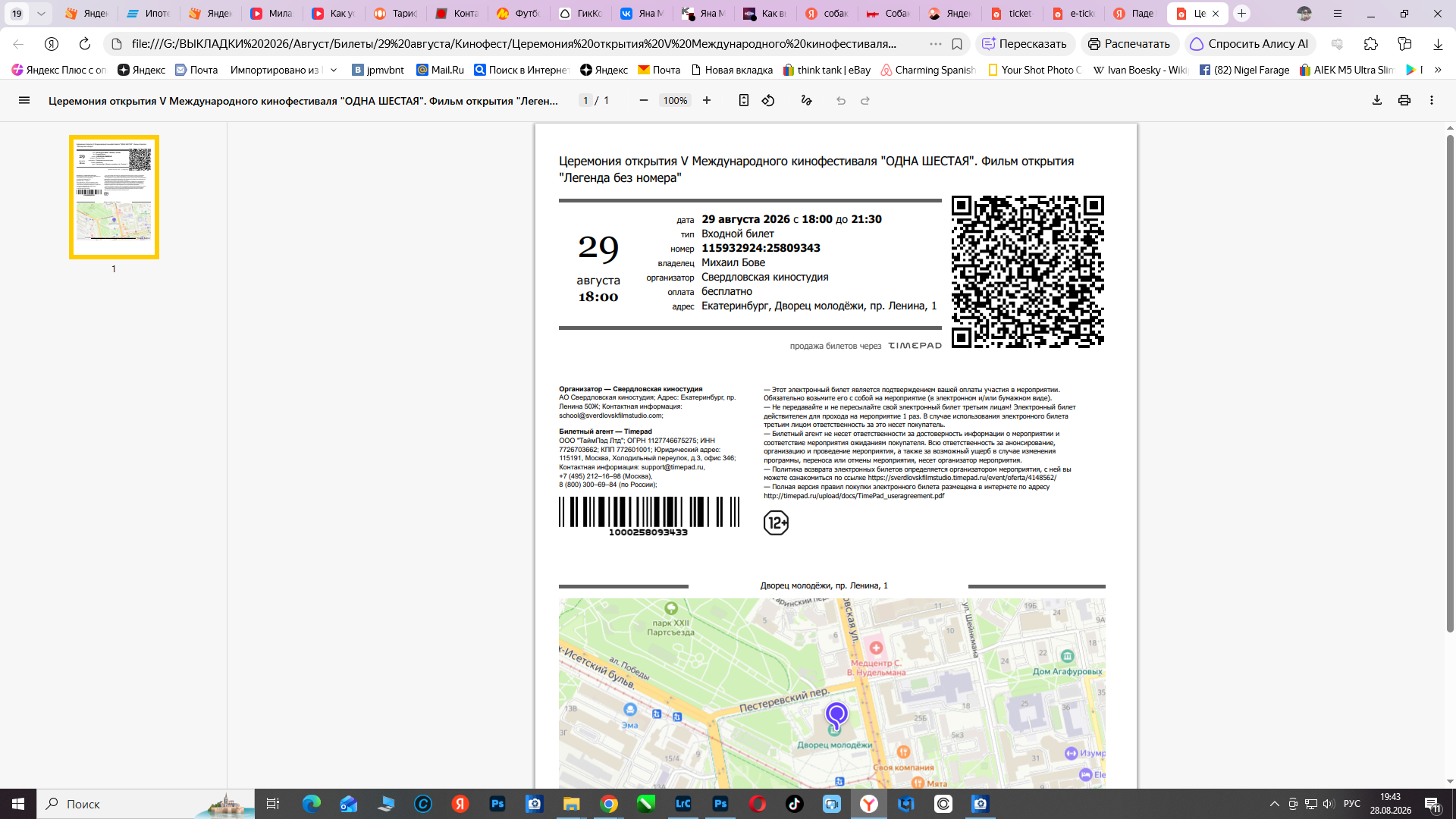Switch to the e-ticket tab
Image resolution: width=1456 pixels, height=819 pixels.
click(1075, 14)
